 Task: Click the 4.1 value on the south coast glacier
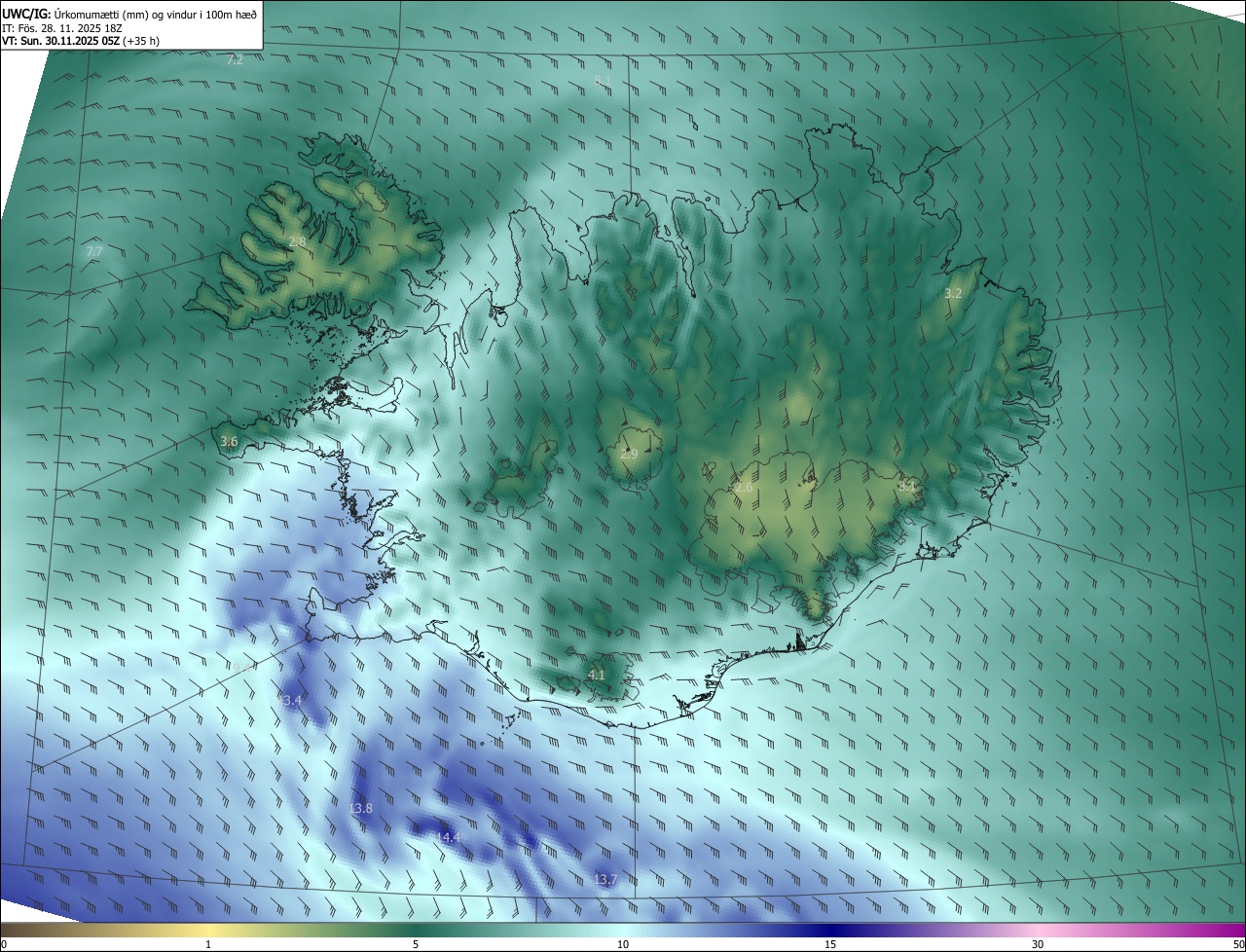tap(596, 675)
